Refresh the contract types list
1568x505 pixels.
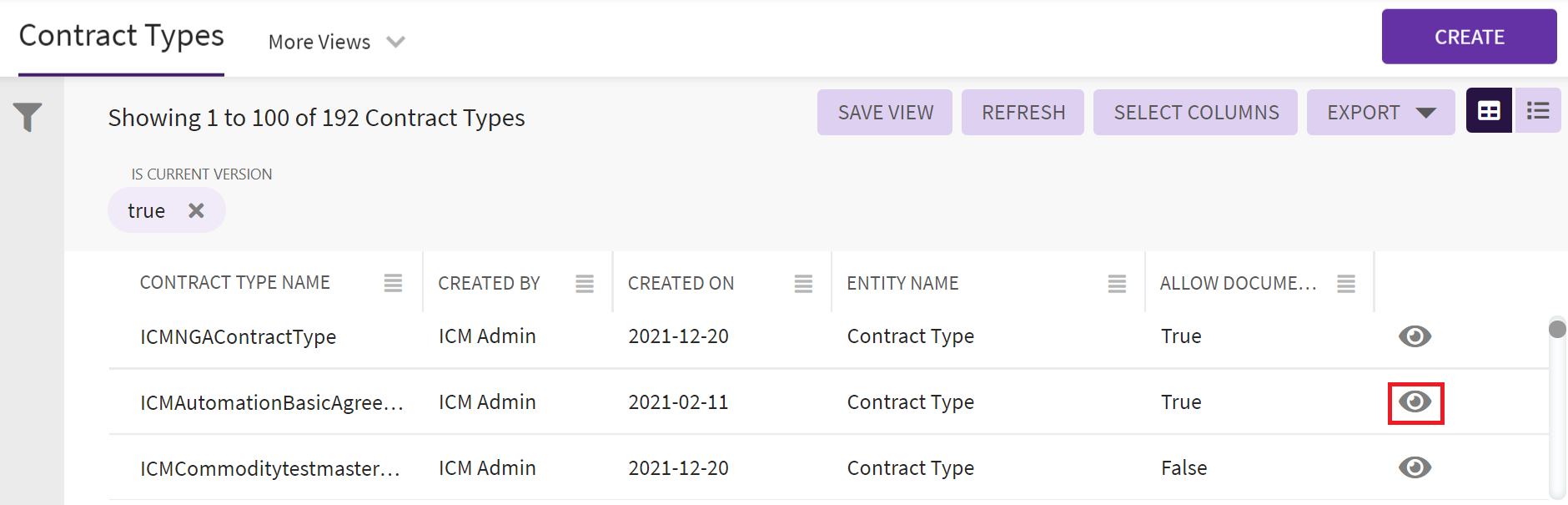pos(1023,113)
